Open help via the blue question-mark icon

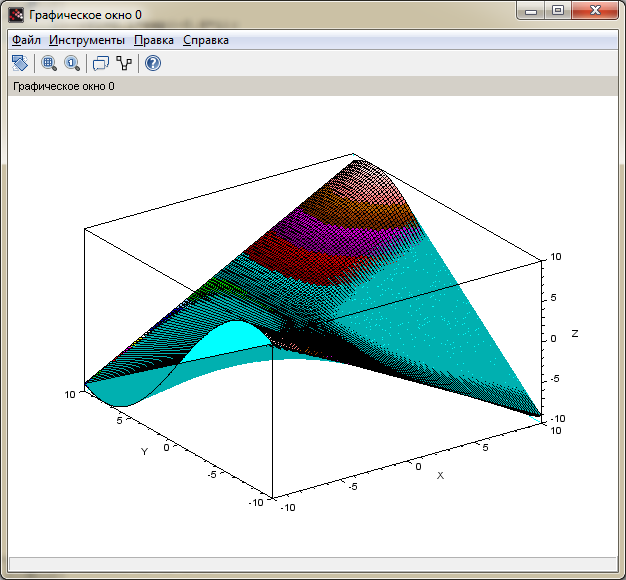[x=153, y=63]
